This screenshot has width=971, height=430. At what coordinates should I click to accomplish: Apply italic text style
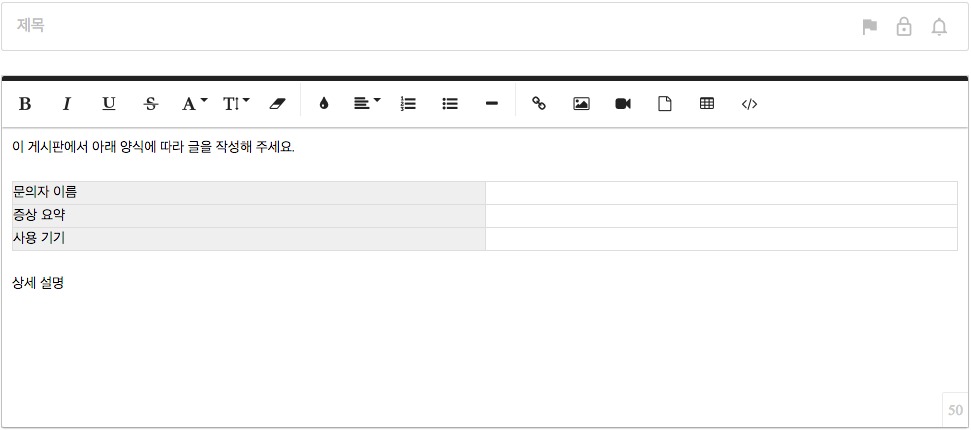[67, 104]
